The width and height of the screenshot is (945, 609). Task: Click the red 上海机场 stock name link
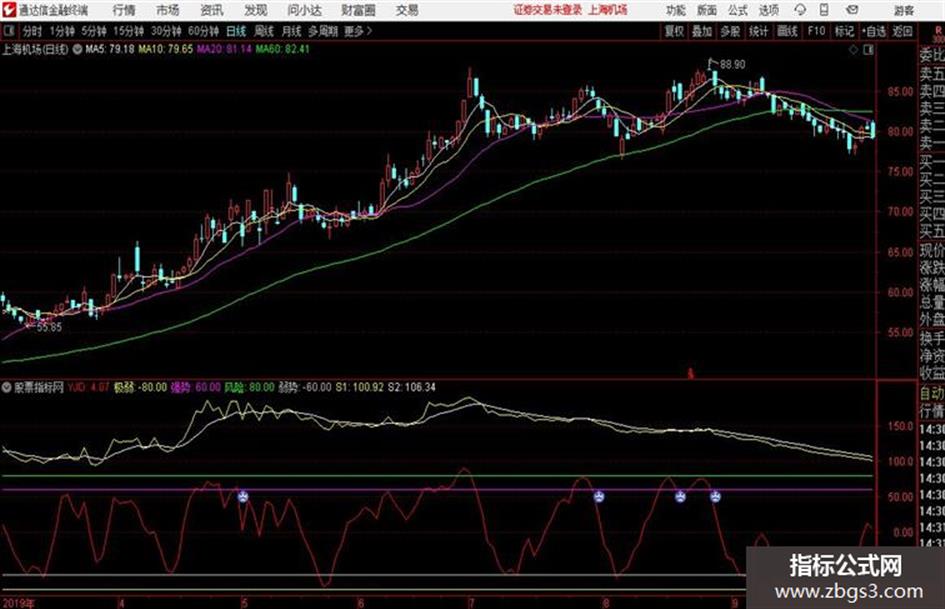pos(607,10)
